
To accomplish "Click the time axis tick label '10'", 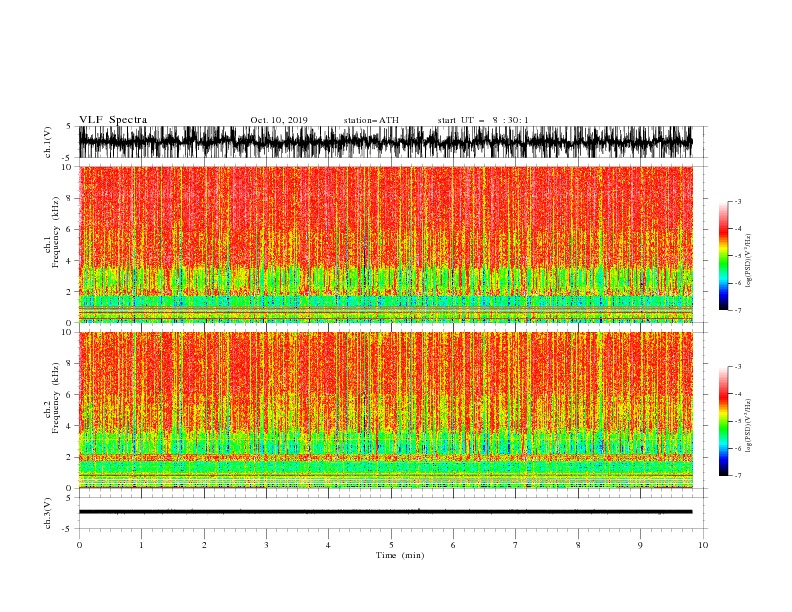I will (703, 545).
